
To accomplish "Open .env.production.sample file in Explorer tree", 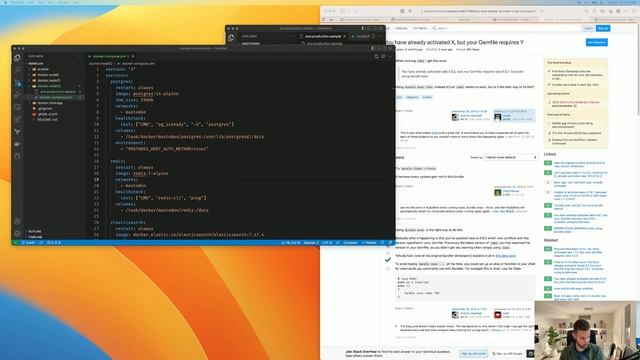I will 57,92.
